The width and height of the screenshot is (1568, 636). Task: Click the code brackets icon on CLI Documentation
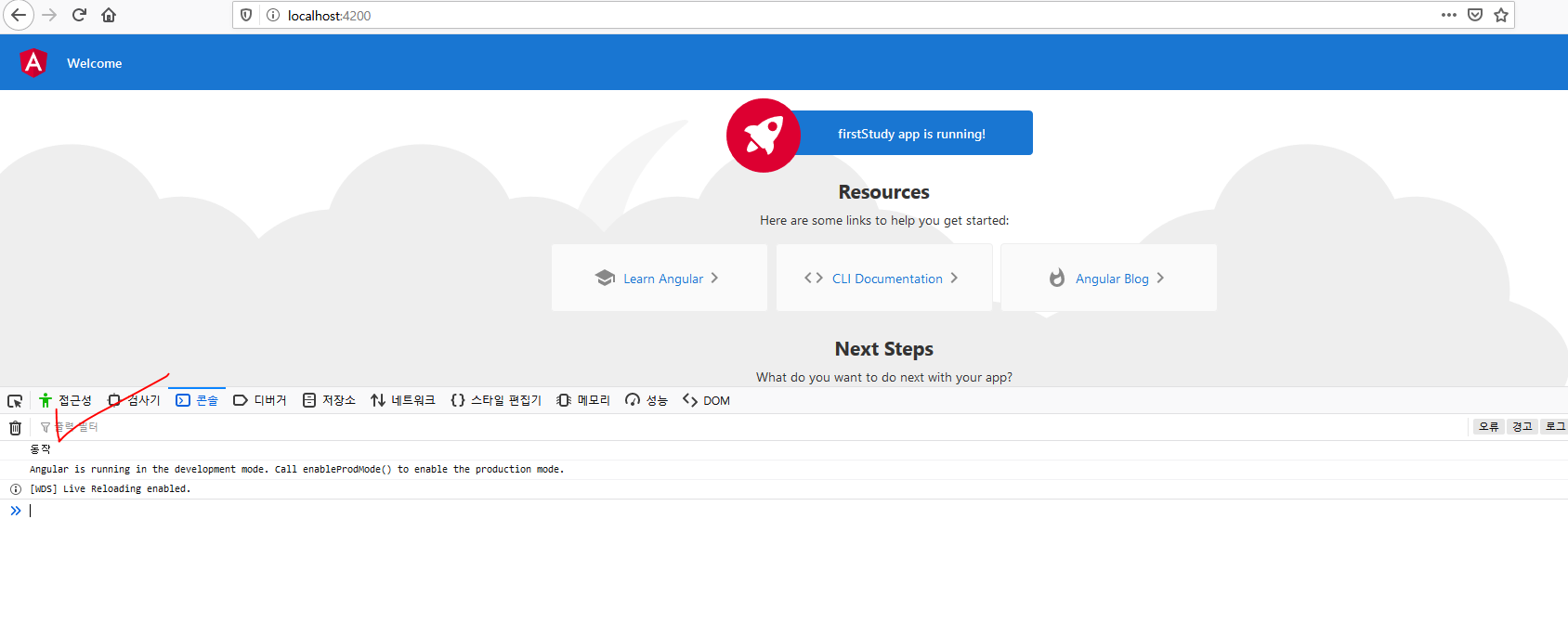tap(814, 278)
